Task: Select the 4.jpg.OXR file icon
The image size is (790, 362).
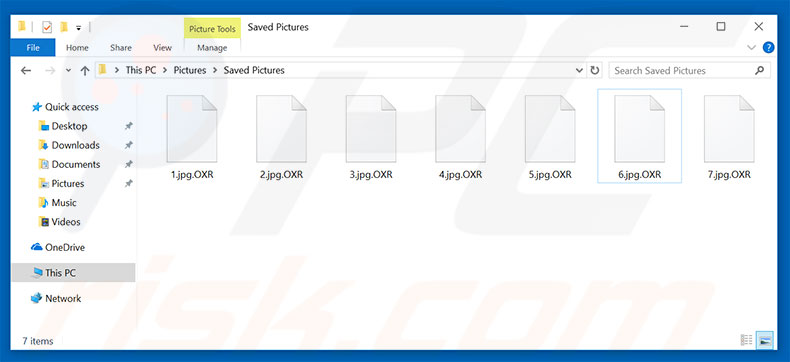Action: click(x=460, y=129)
